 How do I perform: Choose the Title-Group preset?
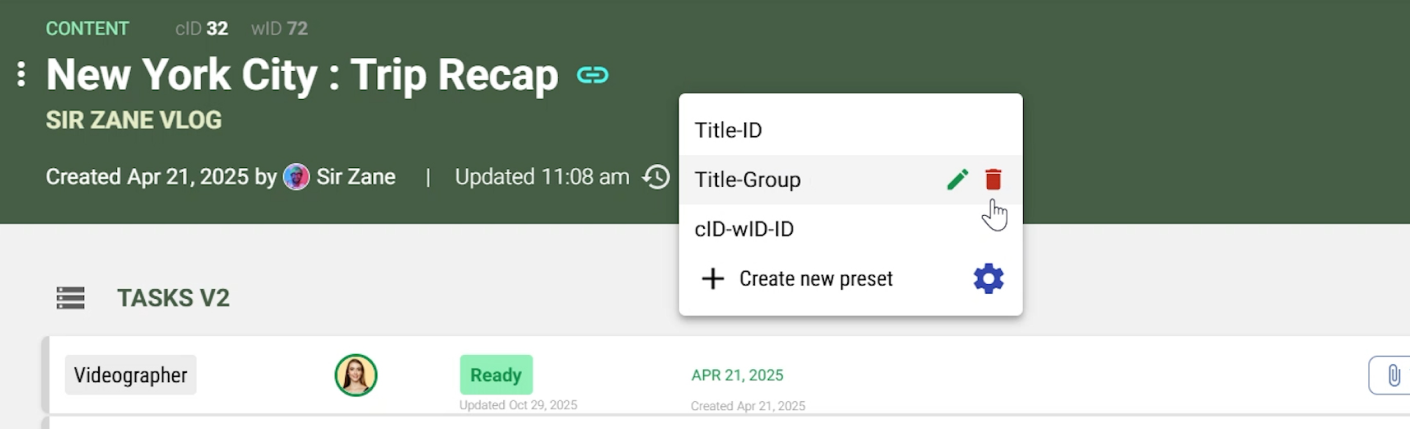click(x=748, y=180)
